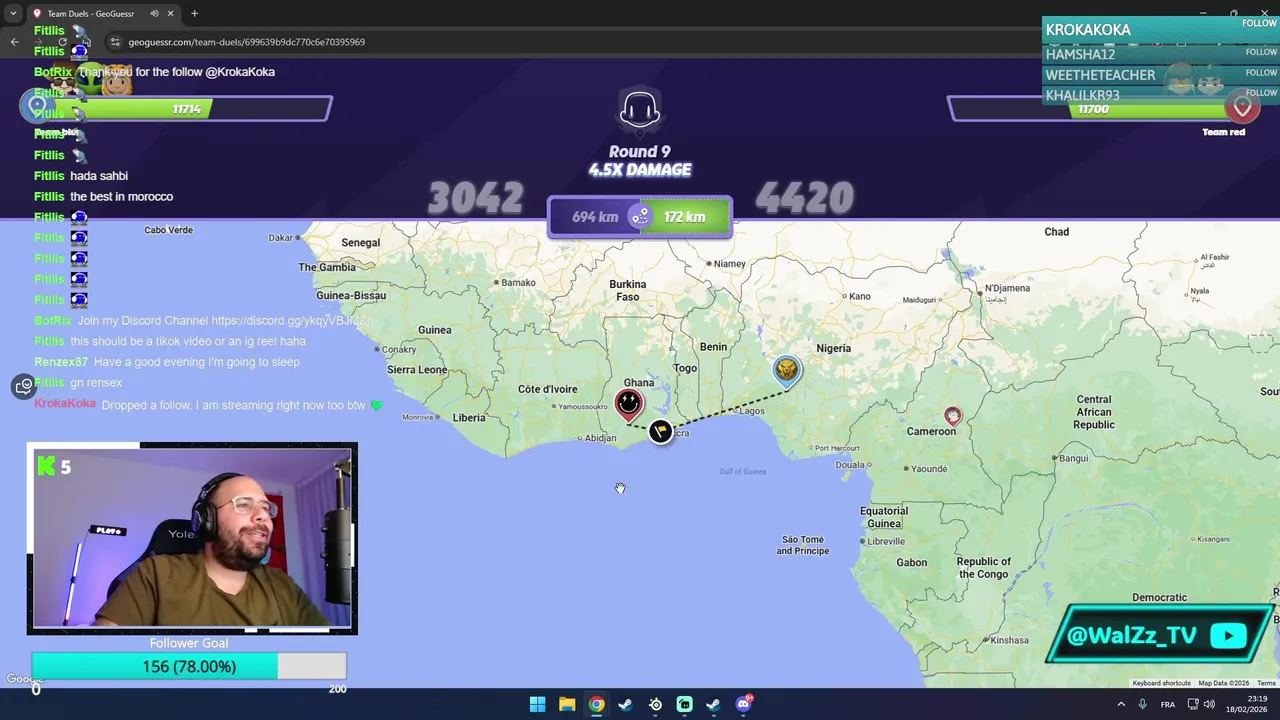Click the Chrome taskbar icon

pos(596,704)
